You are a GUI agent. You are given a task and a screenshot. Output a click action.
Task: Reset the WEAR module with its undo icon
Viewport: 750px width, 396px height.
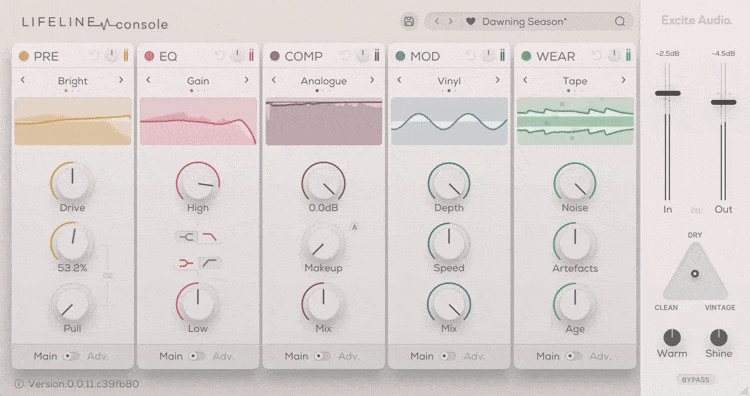[x=596, y=56]
